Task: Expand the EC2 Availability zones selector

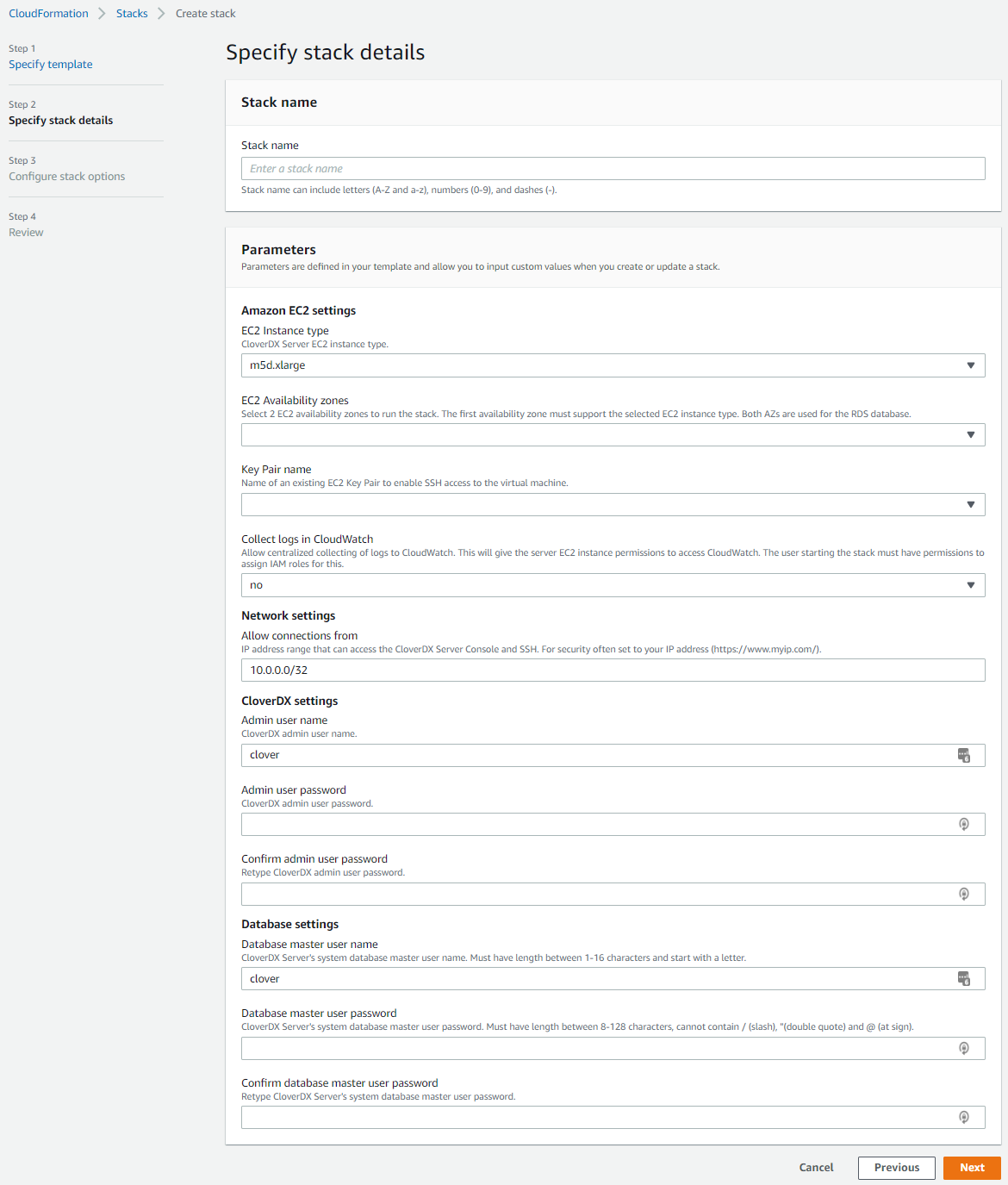Action: point(972,434)
